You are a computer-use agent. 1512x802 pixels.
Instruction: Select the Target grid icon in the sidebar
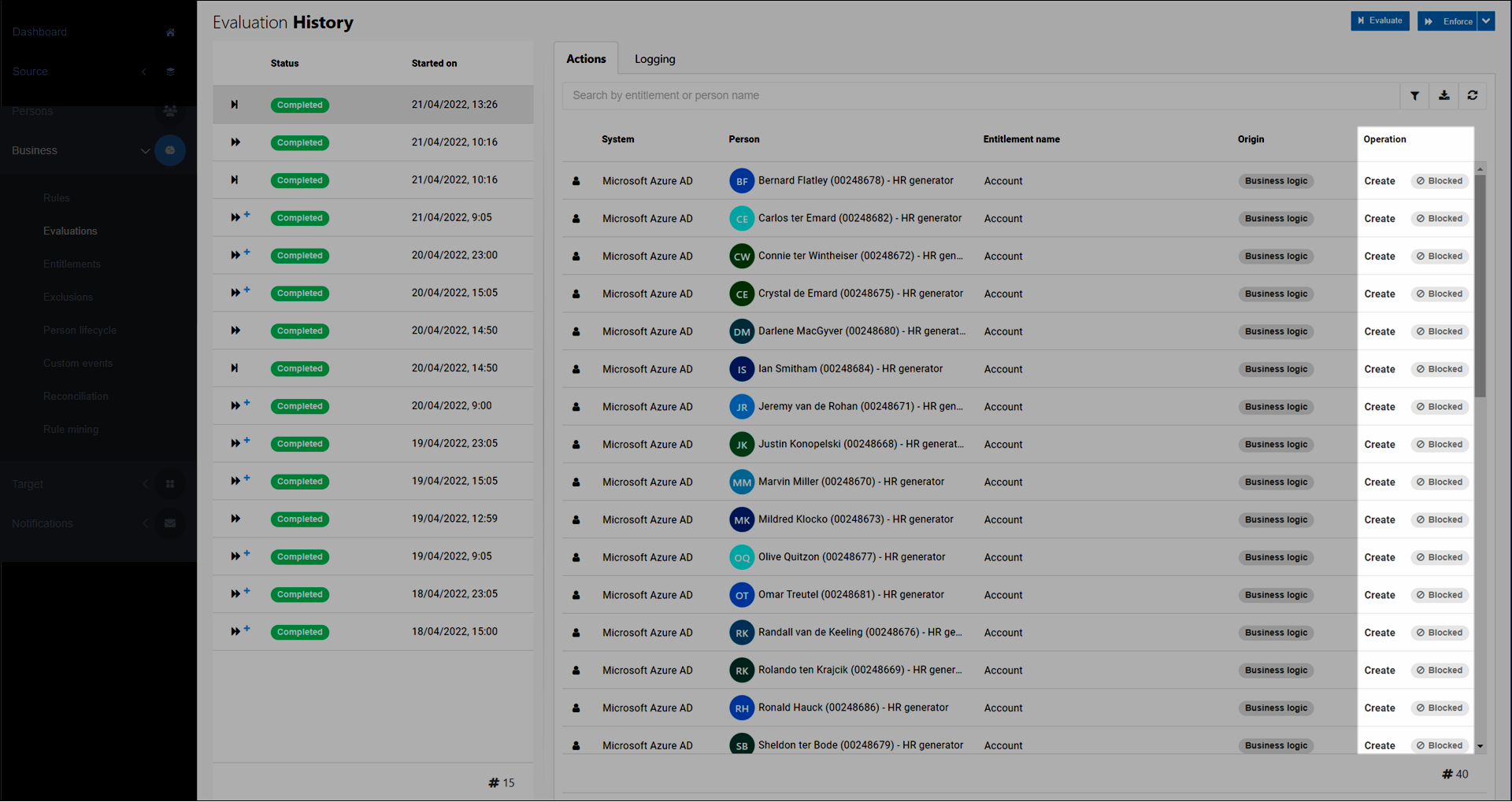(x=170, y=483)
